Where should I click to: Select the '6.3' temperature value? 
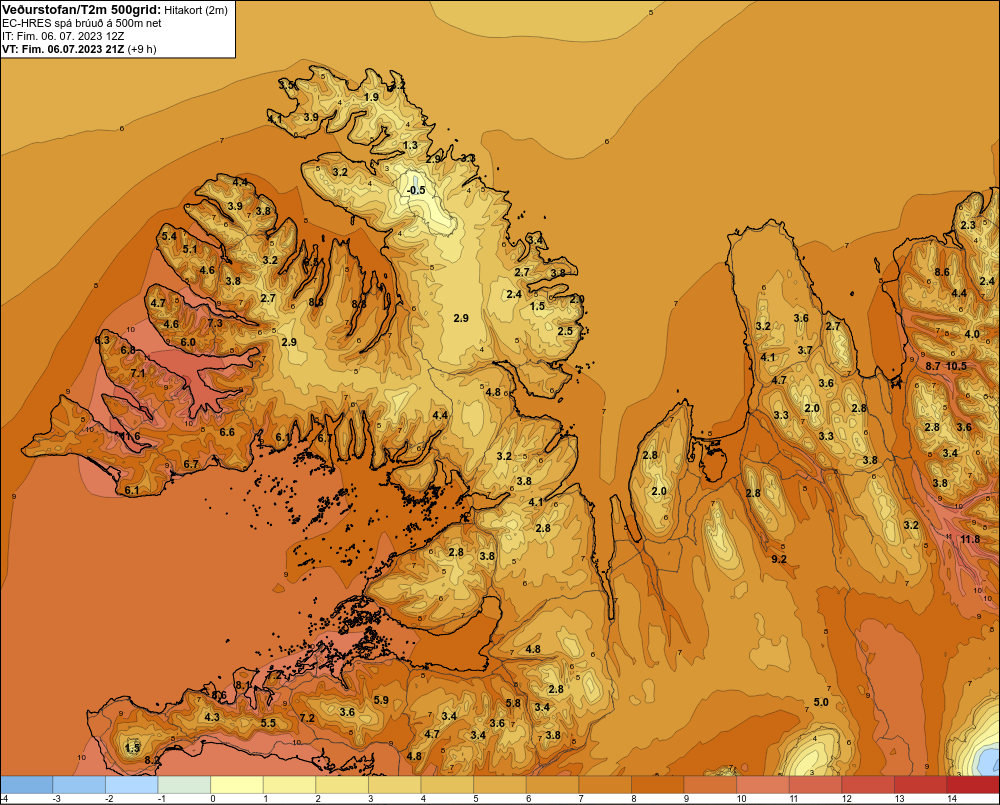[102, 340]
